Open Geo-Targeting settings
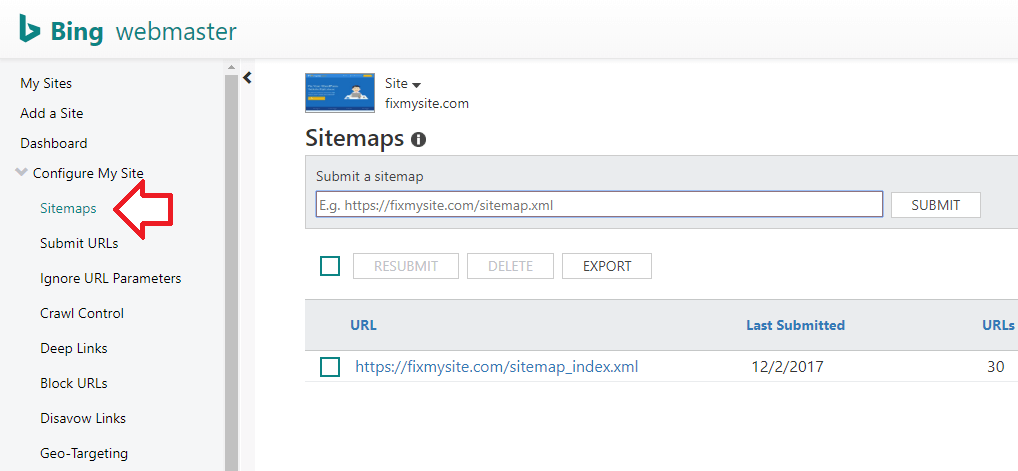 (84, 453)
